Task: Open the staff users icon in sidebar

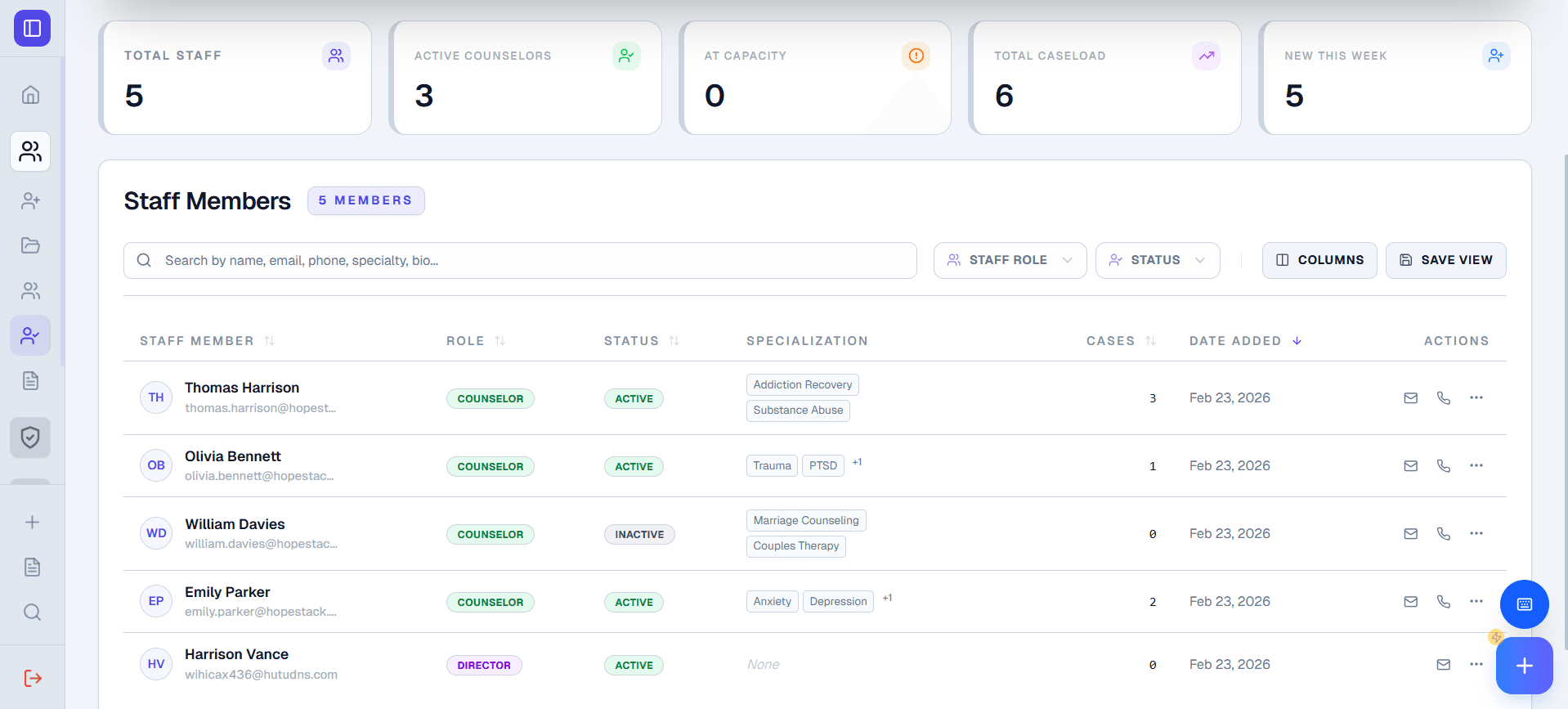Action: click(x=30, y=151)
